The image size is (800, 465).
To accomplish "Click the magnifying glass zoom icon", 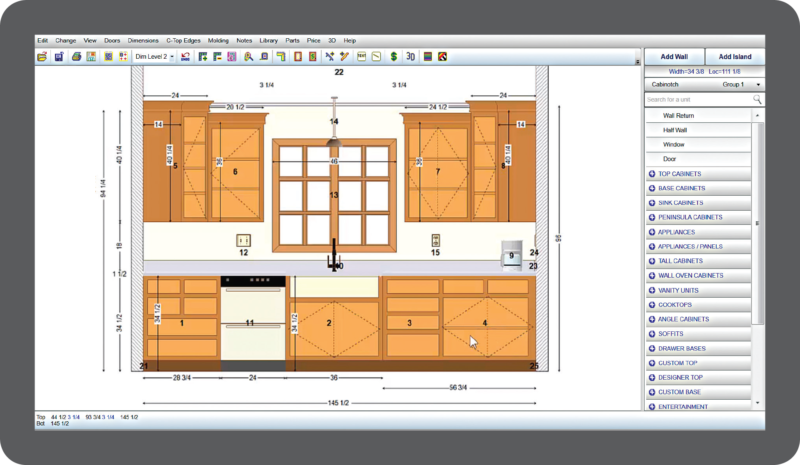I will tap(248, 57).
